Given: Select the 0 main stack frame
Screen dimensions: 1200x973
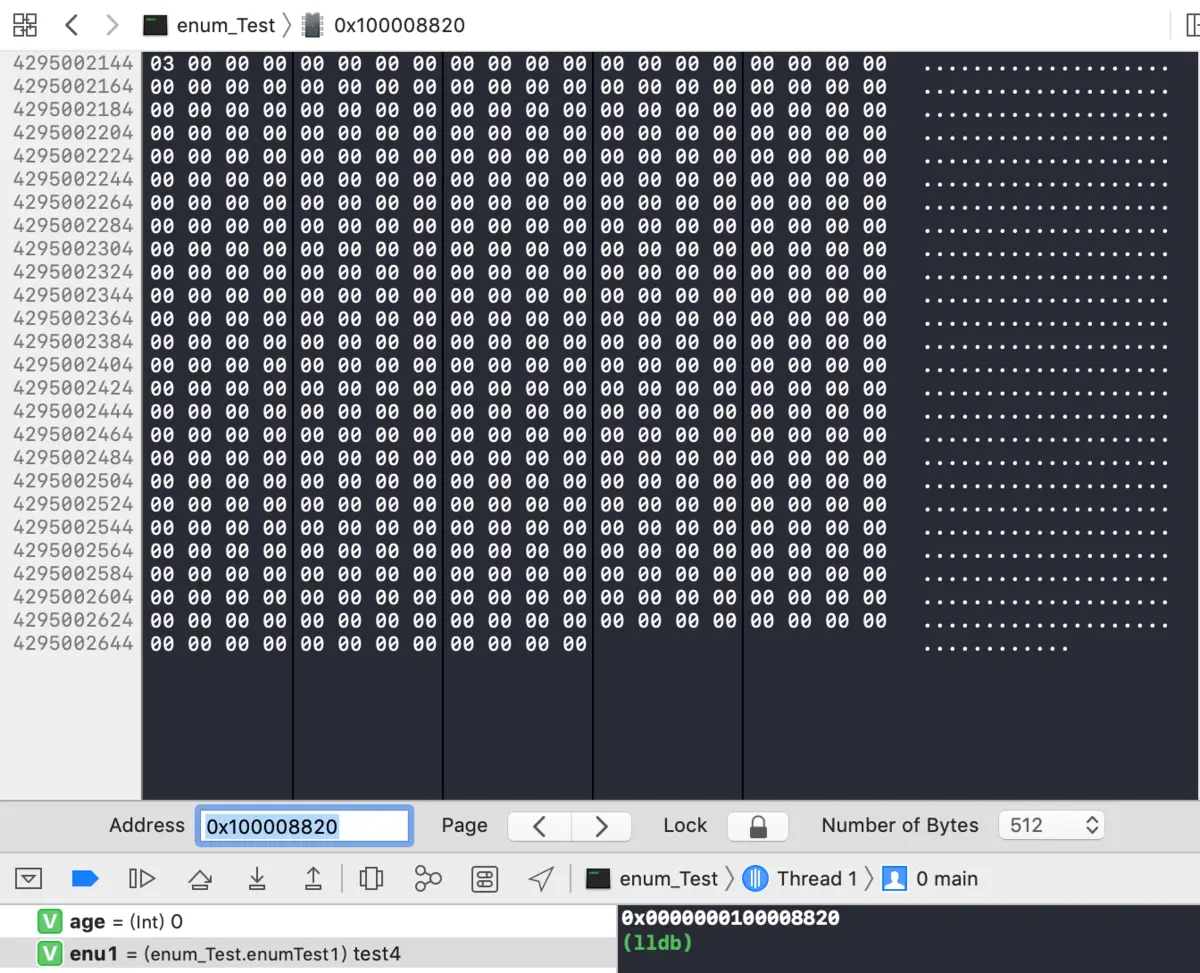Looking at the screenshot, I should click(x=948, y=878).
